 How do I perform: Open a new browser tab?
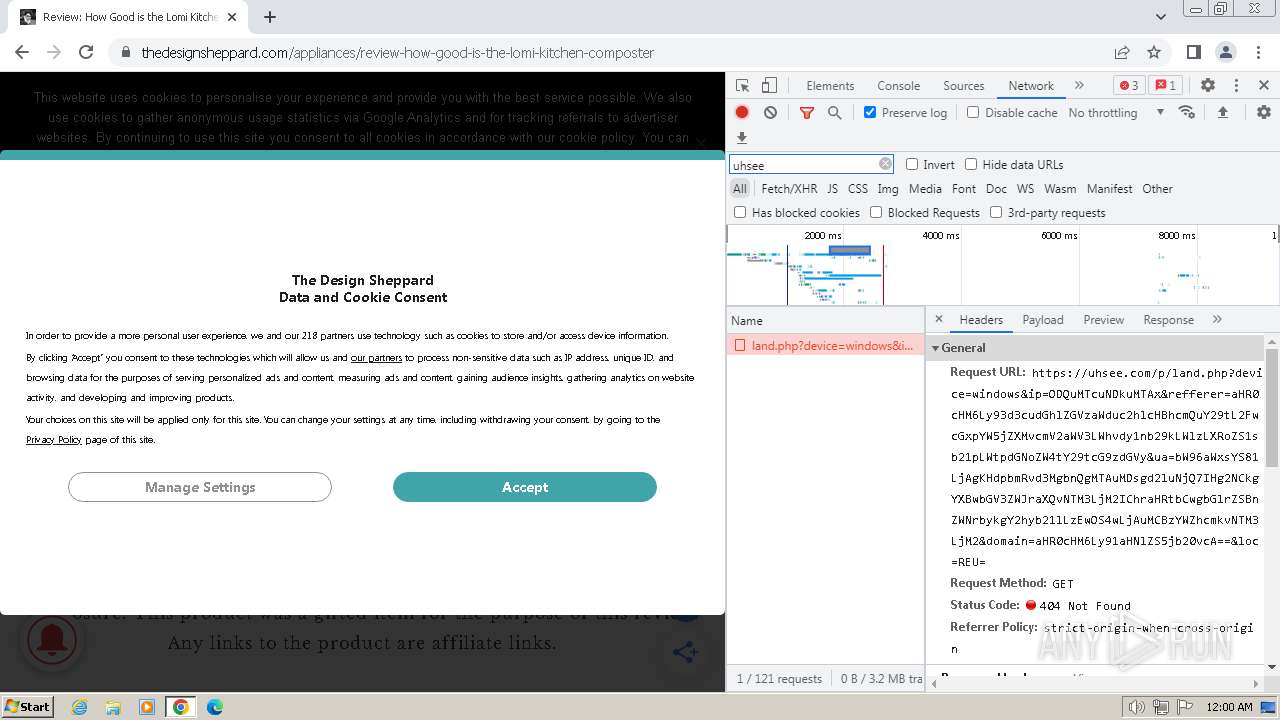pyautogui.click(x=270, y=17)
